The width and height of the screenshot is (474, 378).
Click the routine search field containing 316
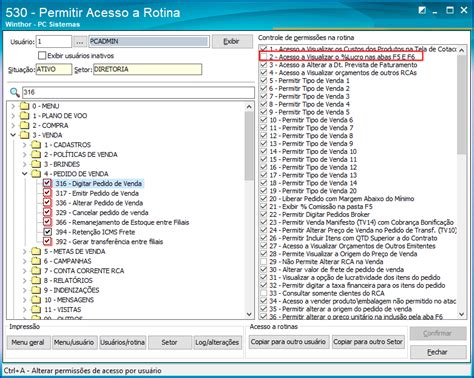click(138, 92)
